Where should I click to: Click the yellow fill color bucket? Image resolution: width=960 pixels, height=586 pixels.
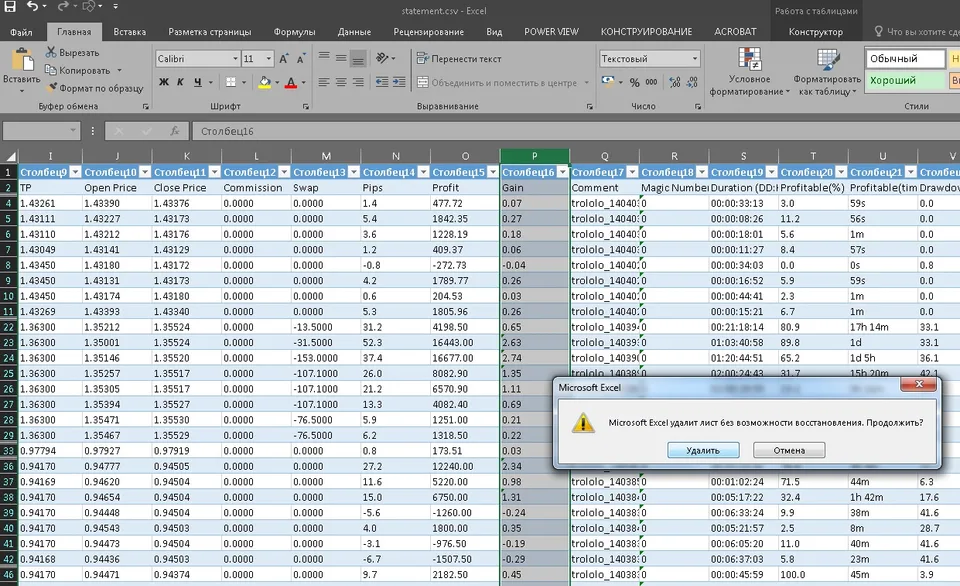pos(264,82)
